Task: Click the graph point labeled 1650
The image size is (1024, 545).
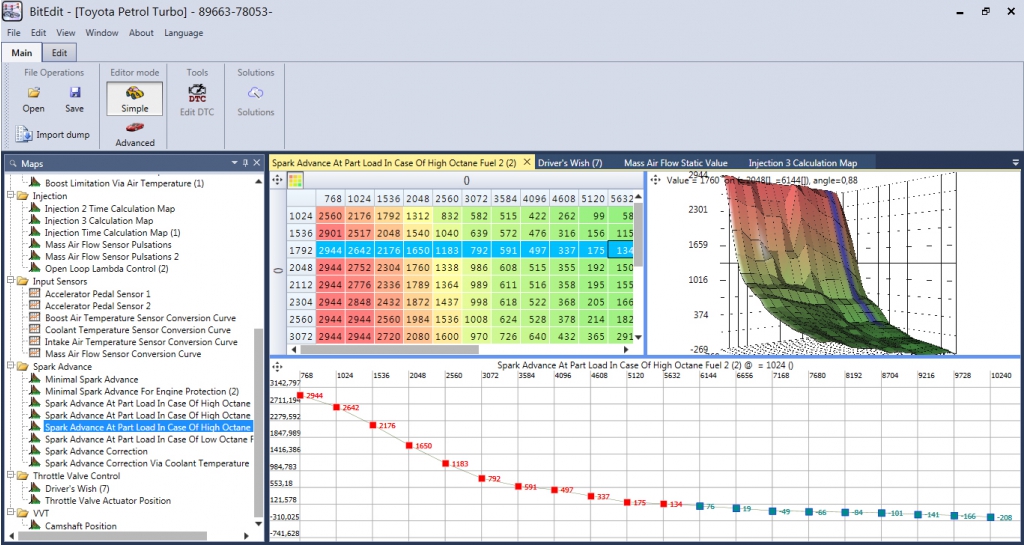Action: point(409,446)
